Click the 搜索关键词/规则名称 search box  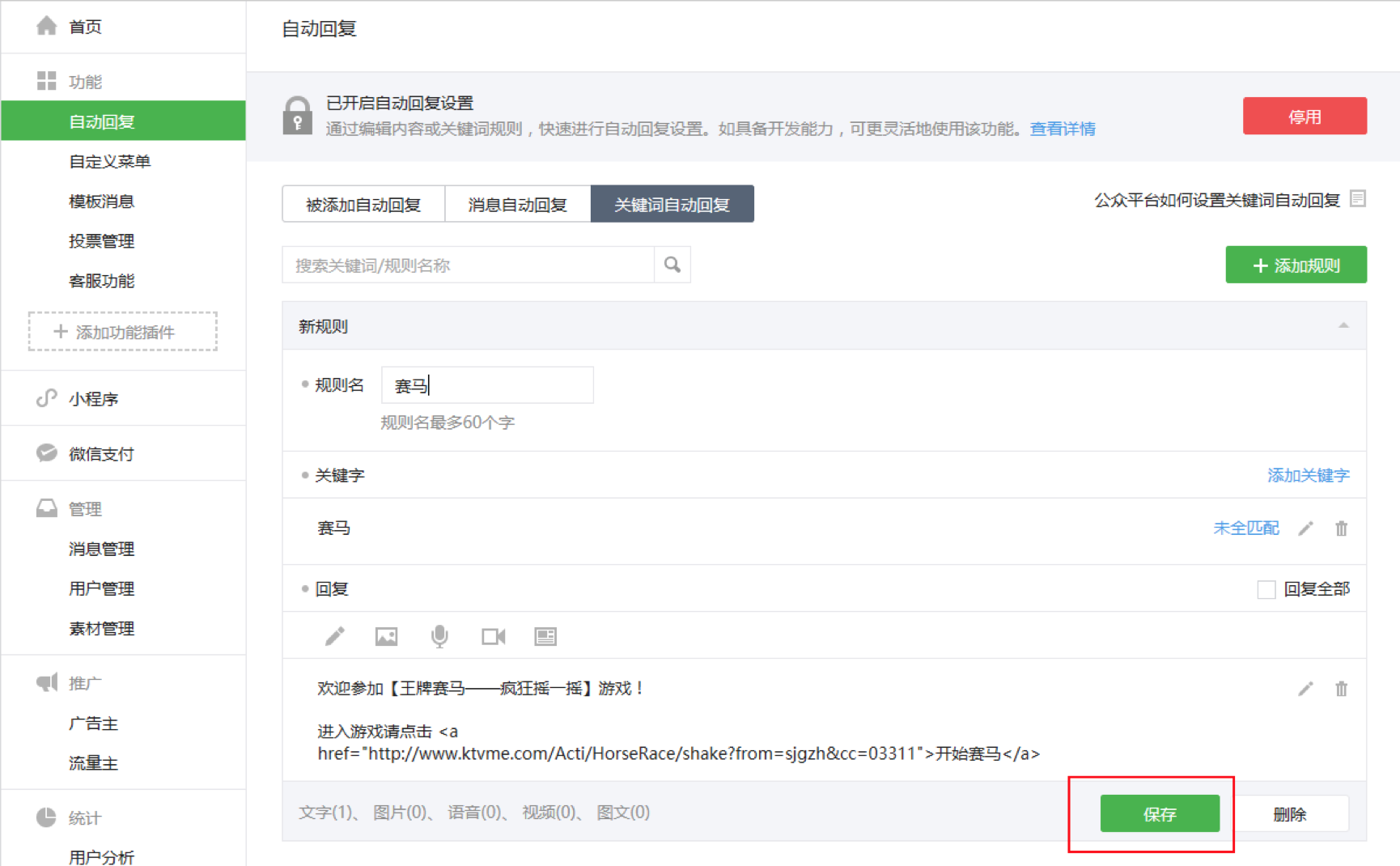pos(468,265)
